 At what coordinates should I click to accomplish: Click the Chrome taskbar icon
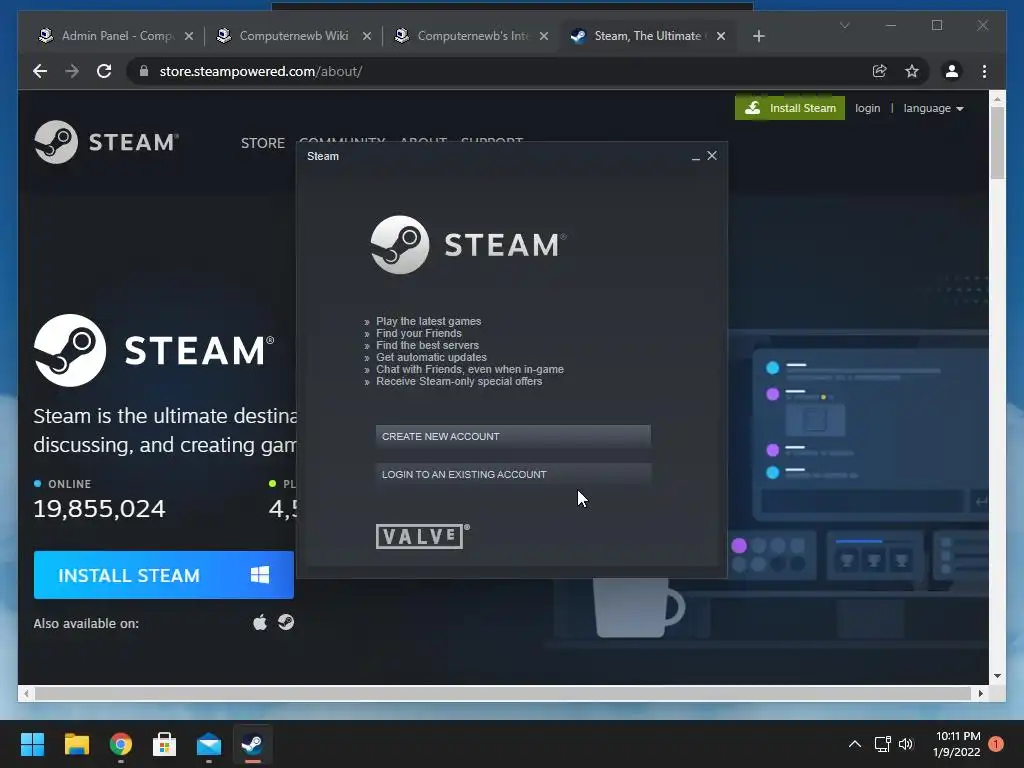(x=121, y=744)
